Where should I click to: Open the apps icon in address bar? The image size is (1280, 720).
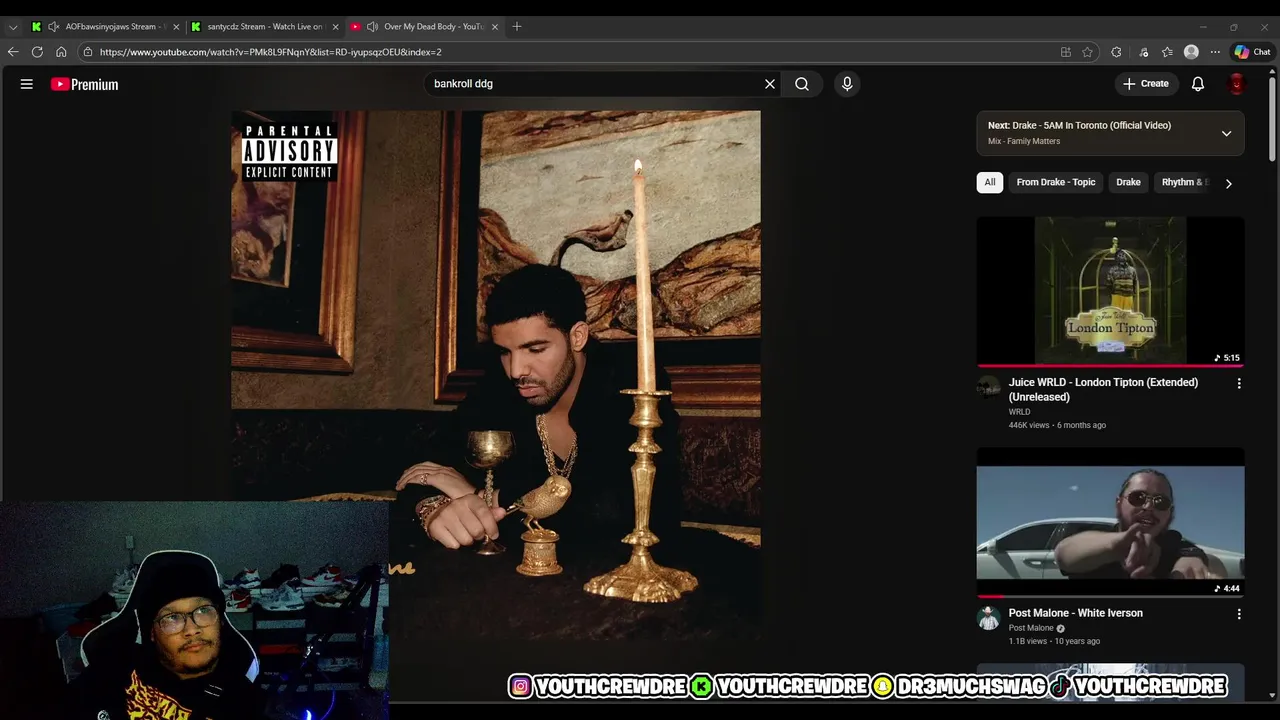coord(1066,52)
